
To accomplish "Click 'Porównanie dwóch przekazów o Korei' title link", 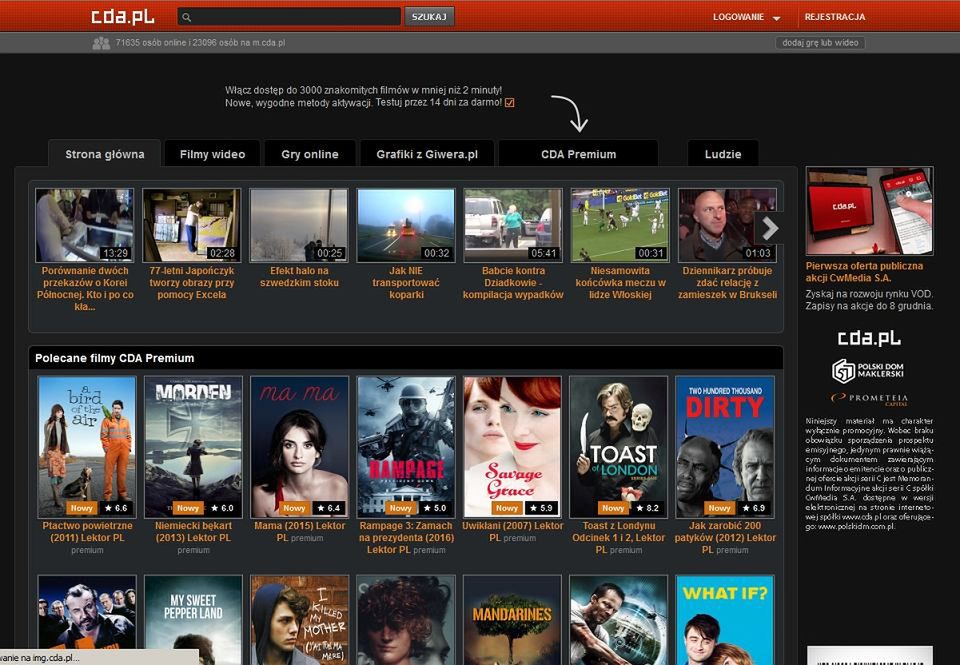I will pyautogui.click(x=84, y=288).
